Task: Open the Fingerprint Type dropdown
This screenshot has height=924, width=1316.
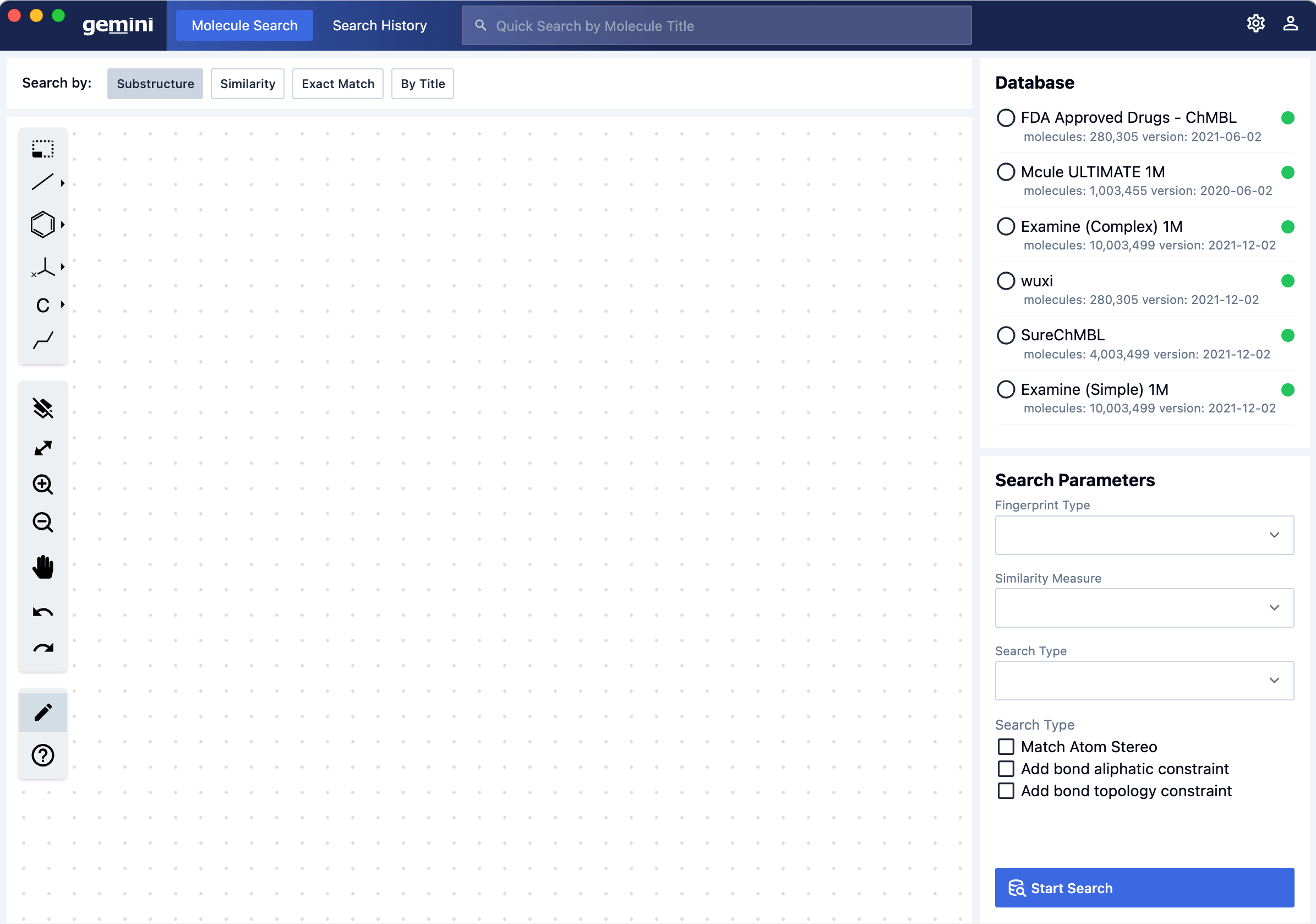Action: [x=1144, y=535]
